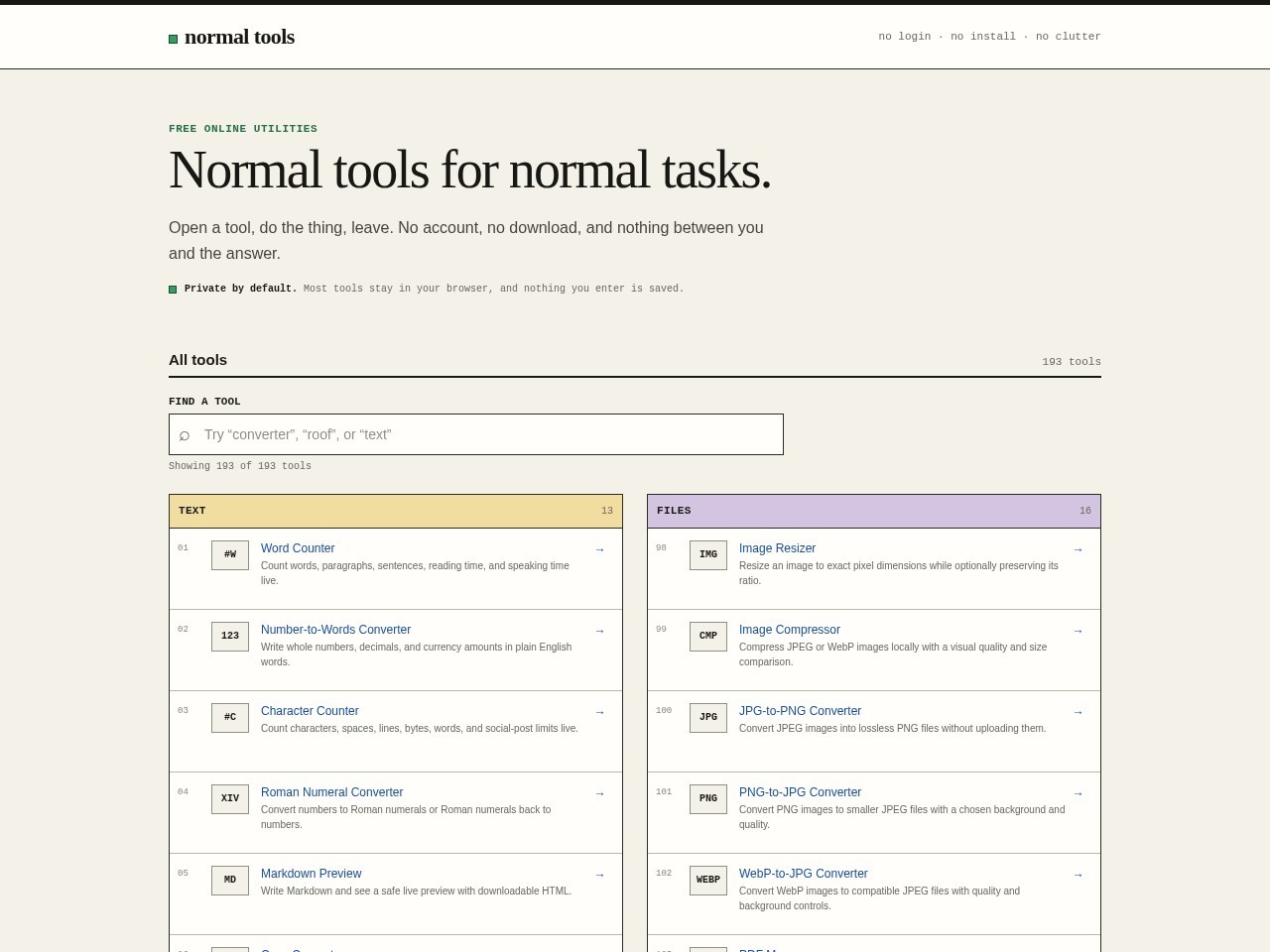Click the arrow beside Number-to-Words Converter
Screen dimensions: 1270x952
click(599, 631)
